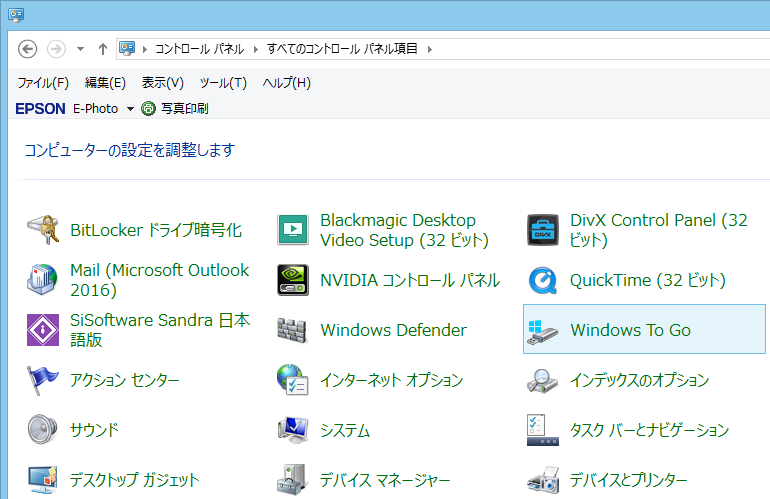Screen dimensions: 770x499
Task: Select the SiSoftware Sandra icon
Action: (43, 330)
